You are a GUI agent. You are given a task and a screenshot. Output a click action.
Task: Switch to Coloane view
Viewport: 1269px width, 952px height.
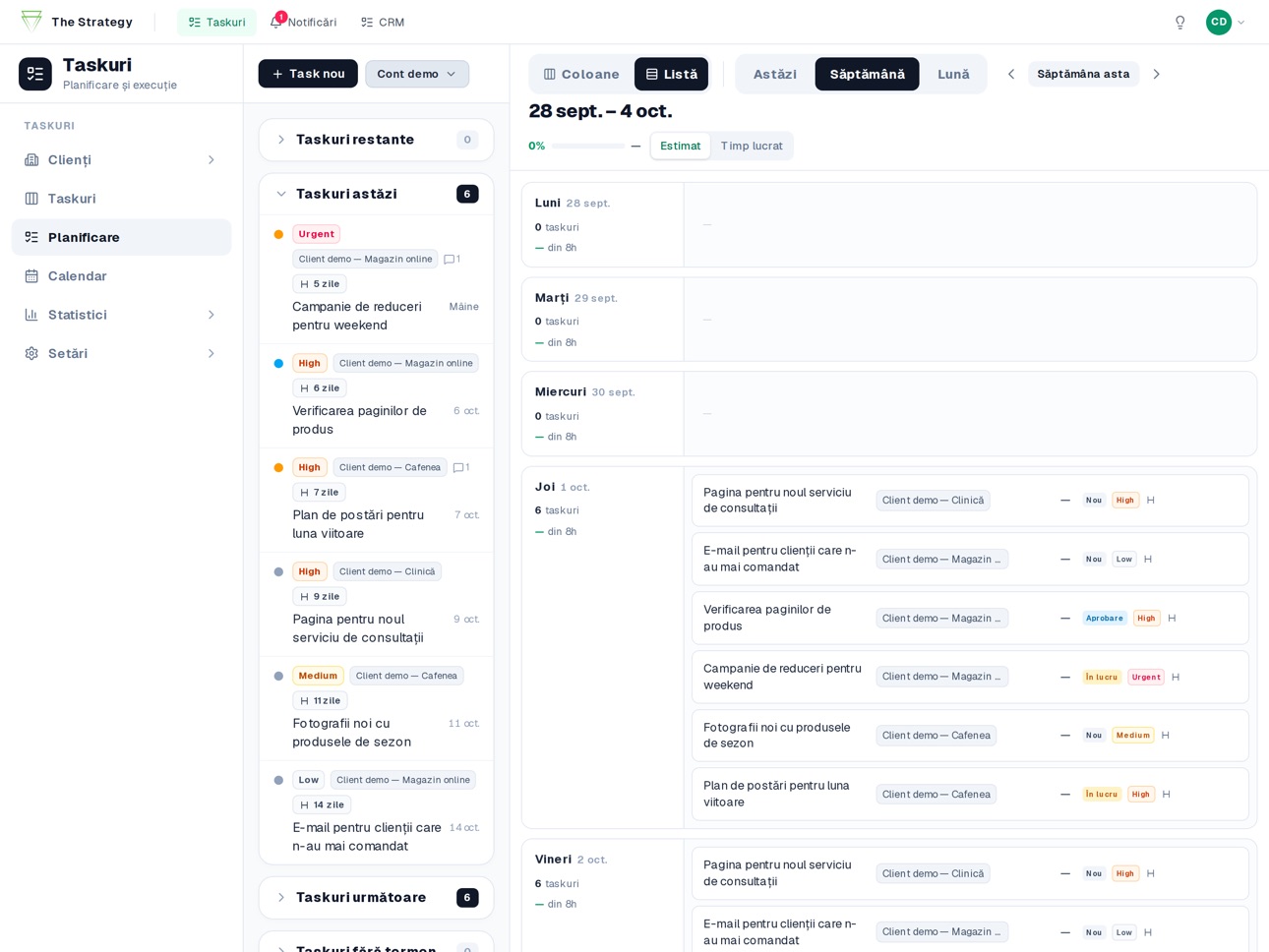point(581,74)
